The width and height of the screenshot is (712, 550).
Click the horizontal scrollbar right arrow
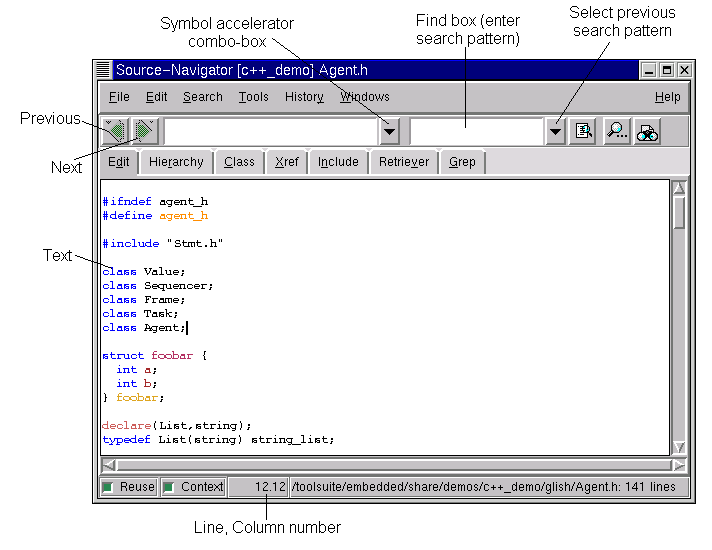(679, 466)
